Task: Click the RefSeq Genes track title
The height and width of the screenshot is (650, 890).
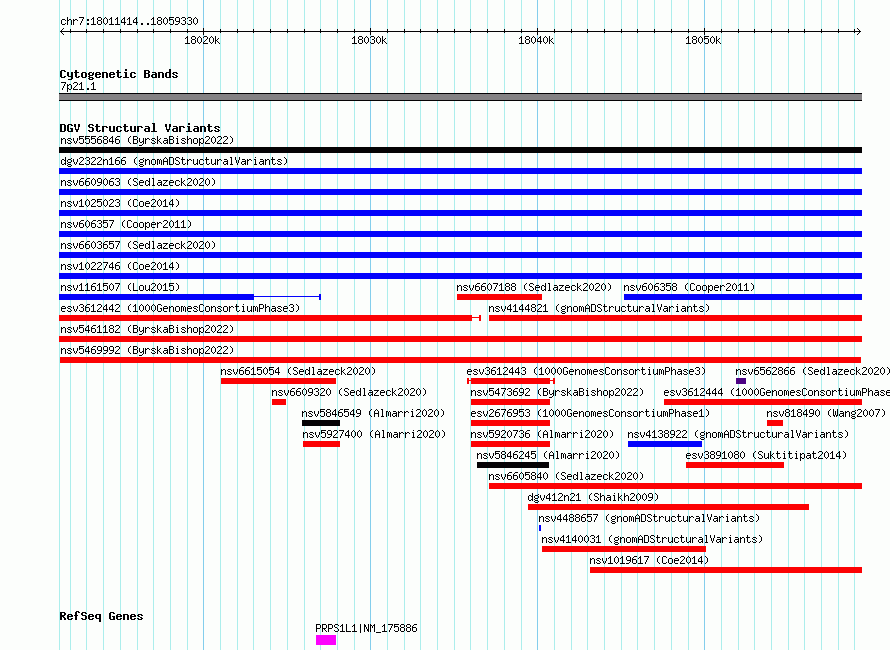Action: point(101,616)
